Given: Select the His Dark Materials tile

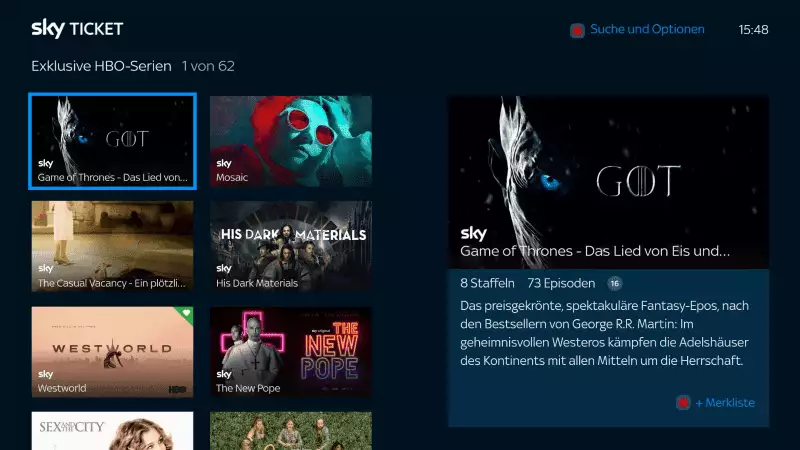Looking at the screenshot, I should pos(291,246).
